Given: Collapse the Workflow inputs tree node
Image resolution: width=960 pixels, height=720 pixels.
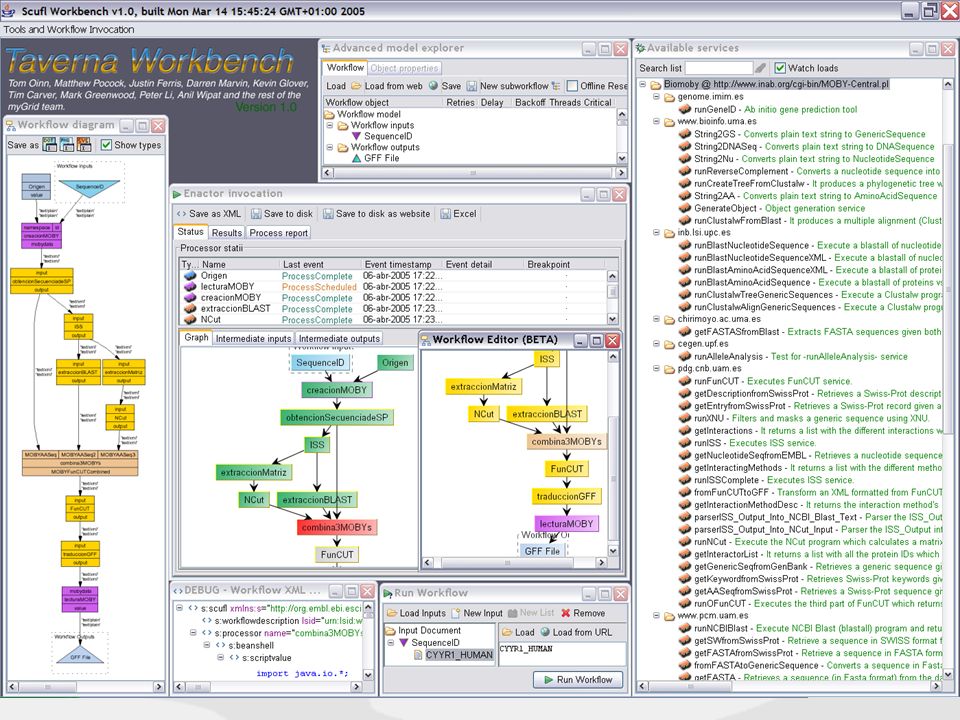Looking at the screenshot, I should 329,125.
